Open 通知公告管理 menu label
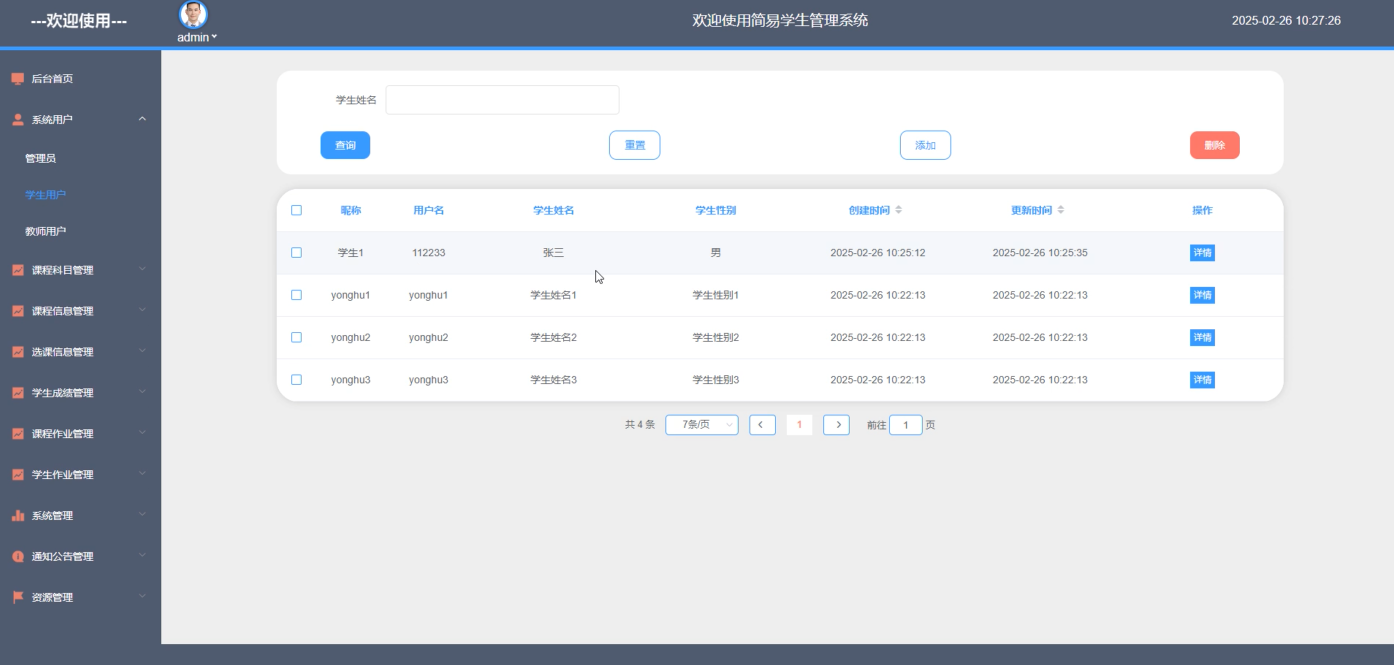Viewport: 1394px width, 665px height. [x=62, y=557]
